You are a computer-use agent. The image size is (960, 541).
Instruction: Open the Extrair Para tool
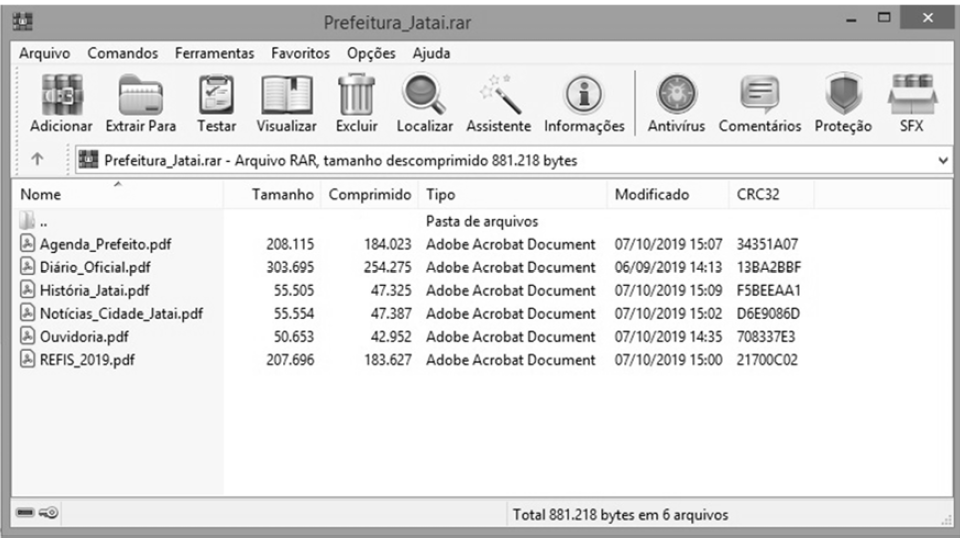pos(140,104)
